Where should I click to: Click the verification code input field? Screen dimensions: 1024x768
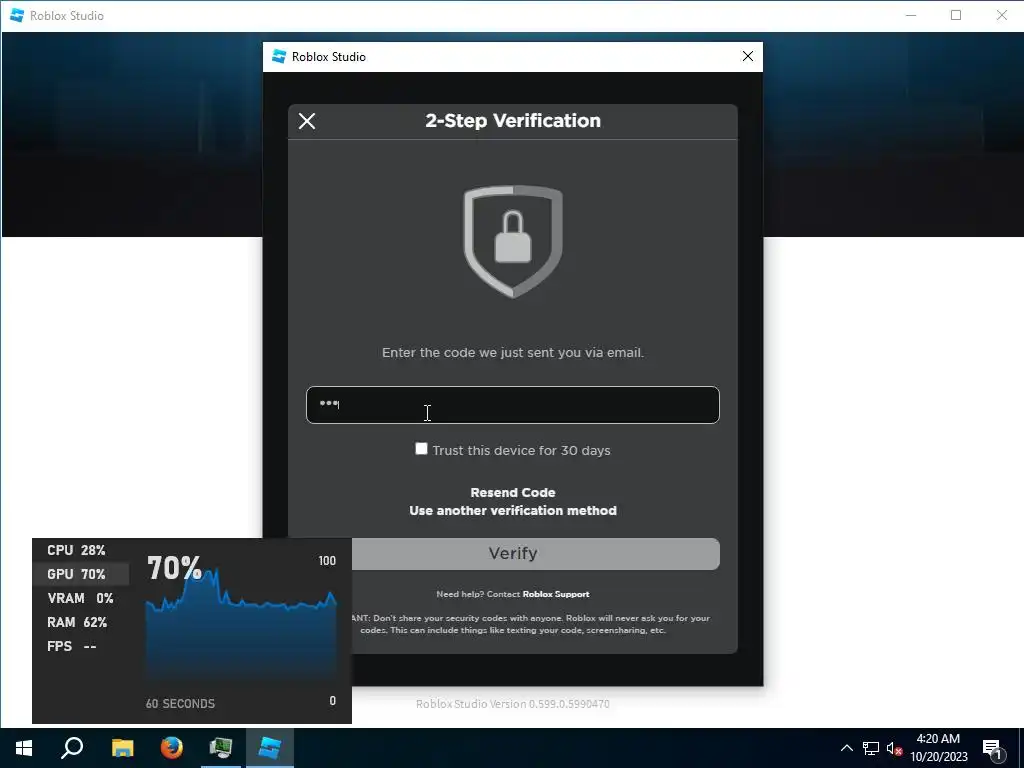513,405
